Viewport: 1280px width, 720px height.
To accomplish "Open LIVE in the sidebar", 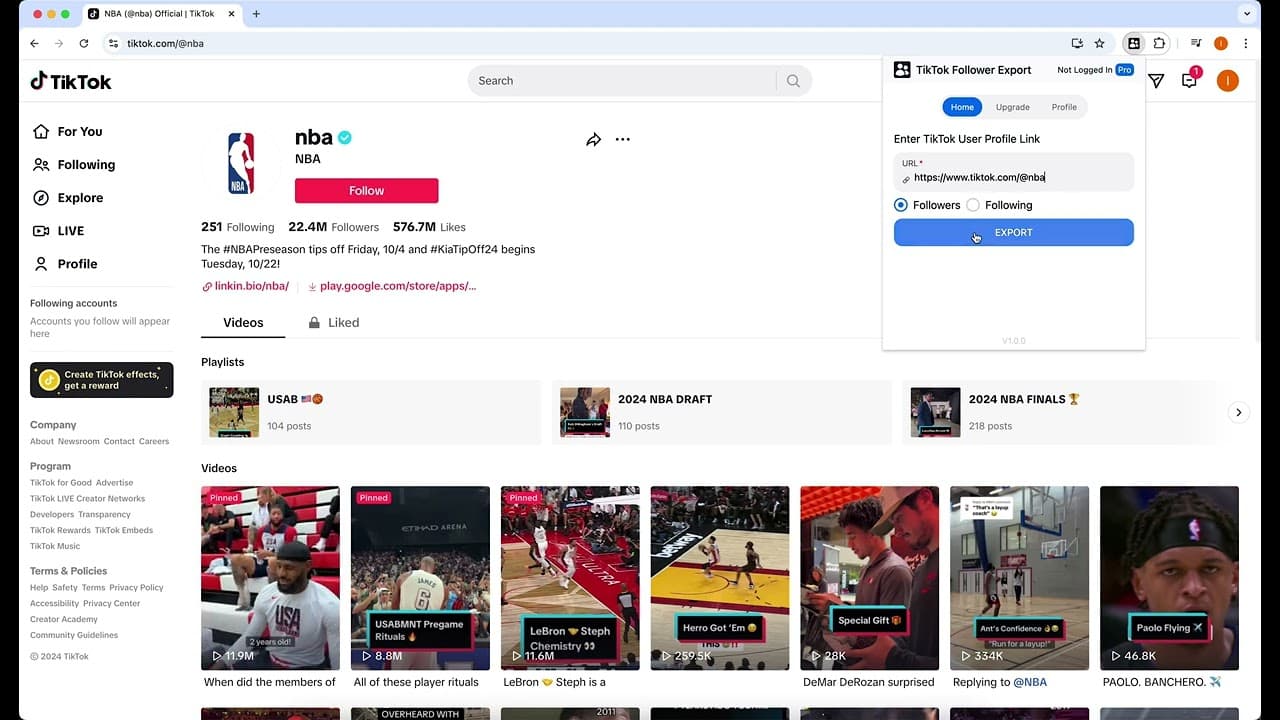I will (59, 231).
